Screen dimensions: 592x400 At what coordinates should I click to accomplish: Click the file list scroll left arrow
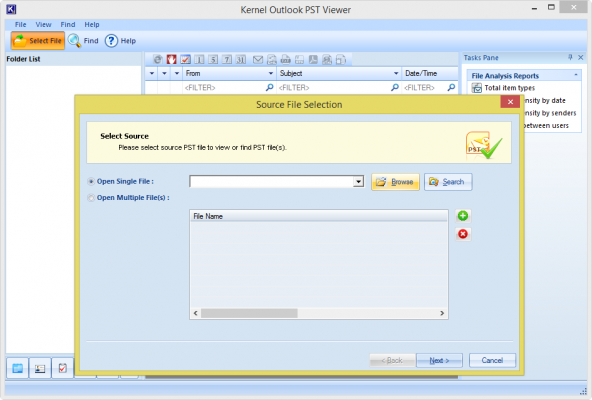195,313
